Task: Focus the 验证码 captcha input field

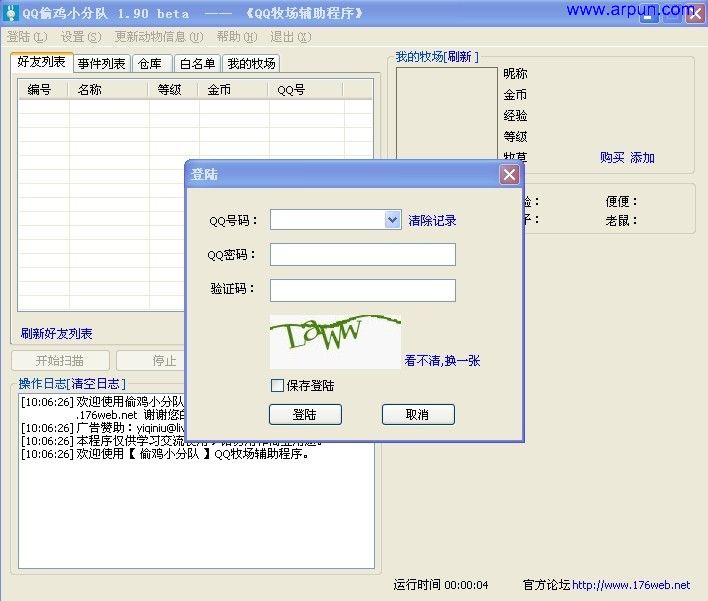Action: click(362, 290)
